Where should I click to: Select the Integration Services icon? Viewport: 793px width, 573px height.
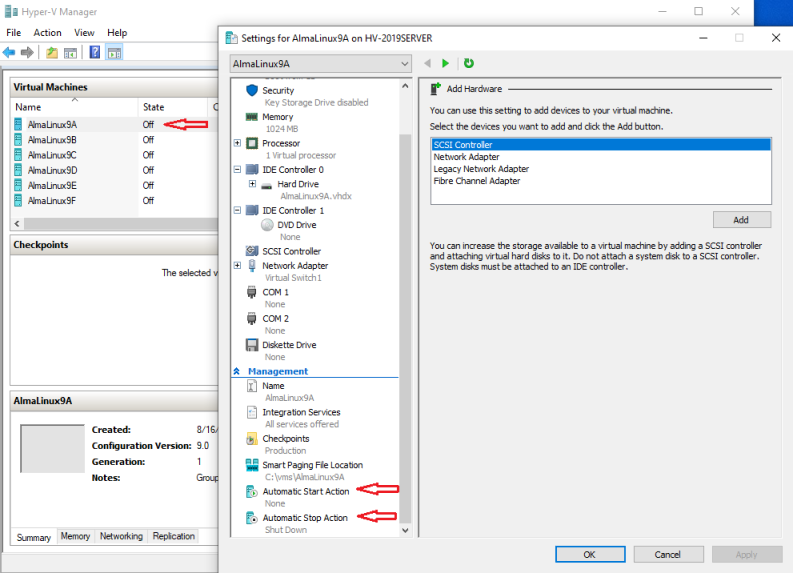[x=251, y=412]
